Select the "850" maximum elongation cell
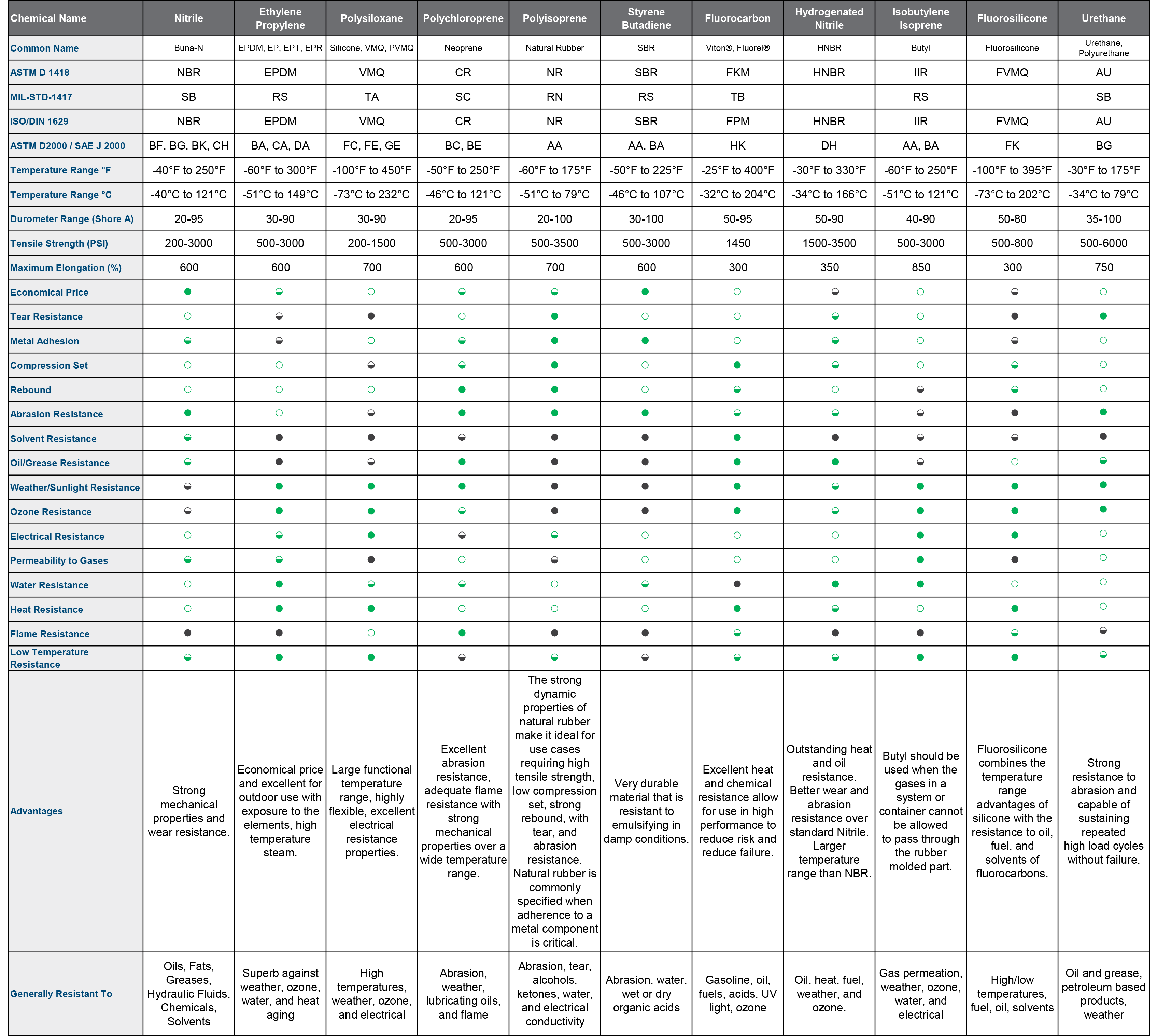The image size is (1171, 1036). (921, 267)
